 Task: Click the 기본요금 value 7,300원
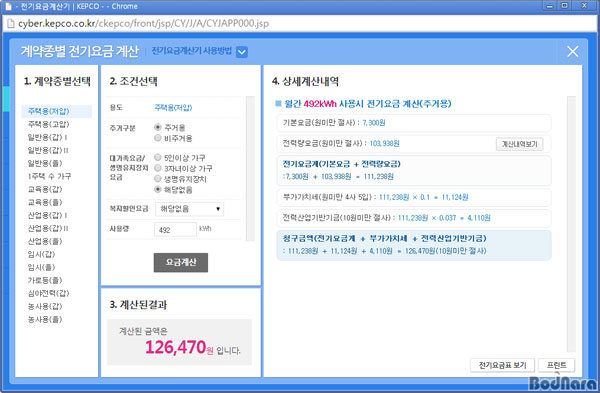[374, 123]
